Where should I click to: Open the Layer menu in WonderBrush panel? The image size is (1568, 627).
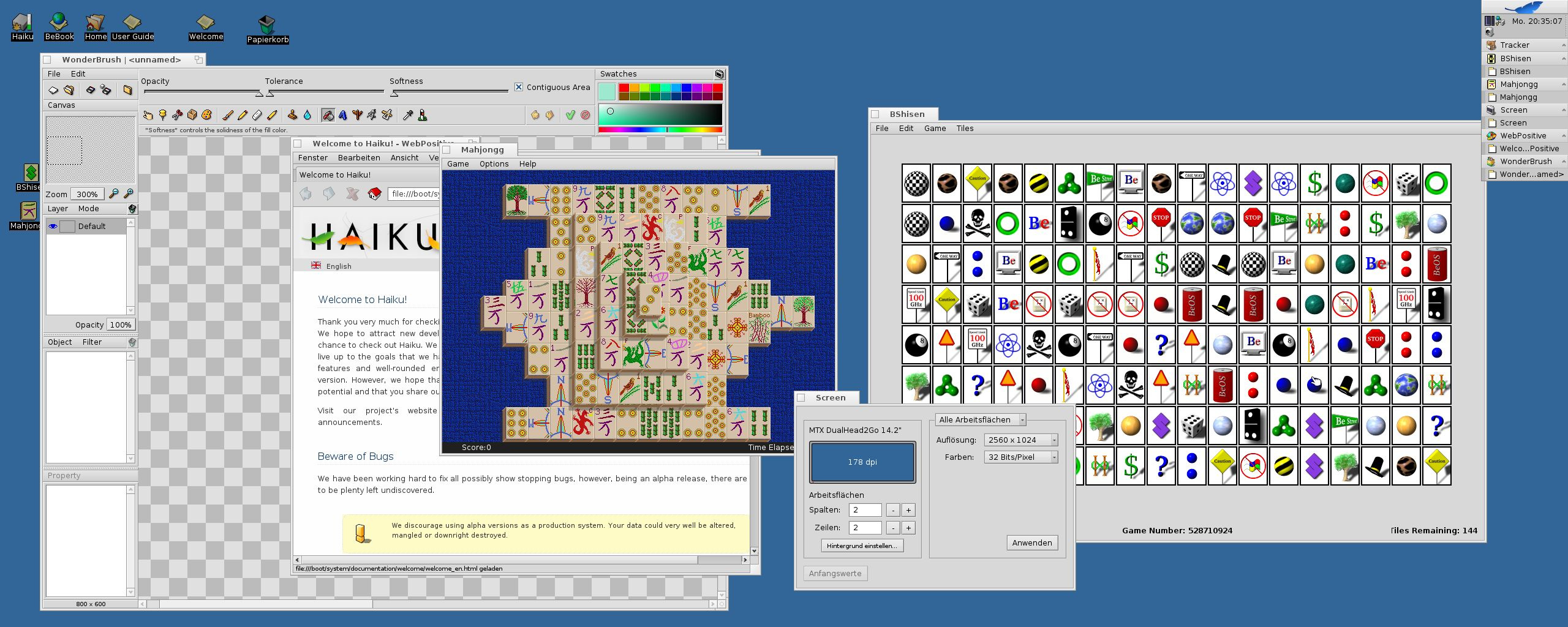(x=58, y=209)
